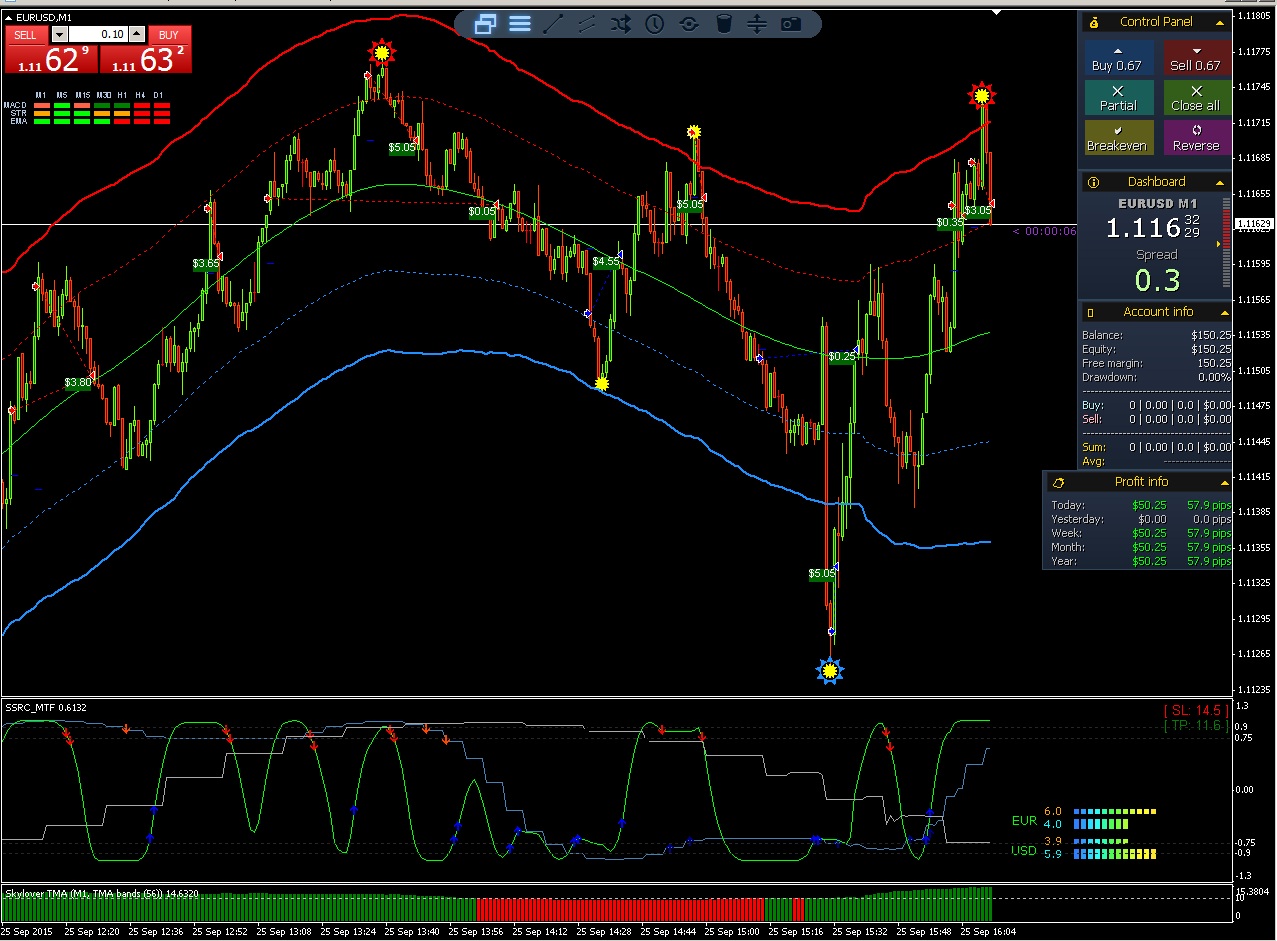The width and height of the screenshot is (1277, 941).
Task: Click the Reverse button
Action: tap(1196, 138)
